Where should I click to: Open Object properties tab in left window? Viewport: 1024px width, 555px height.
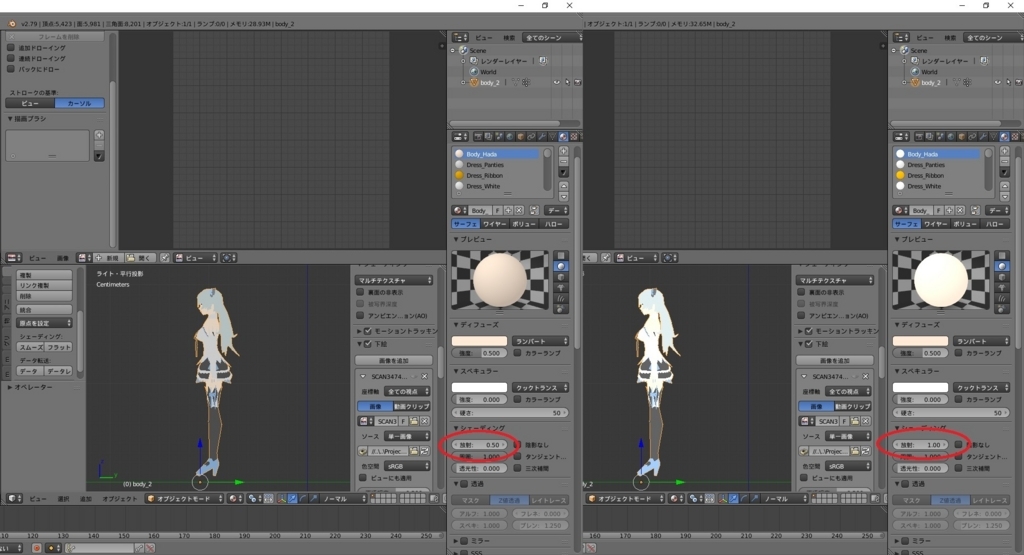point(520,136)
